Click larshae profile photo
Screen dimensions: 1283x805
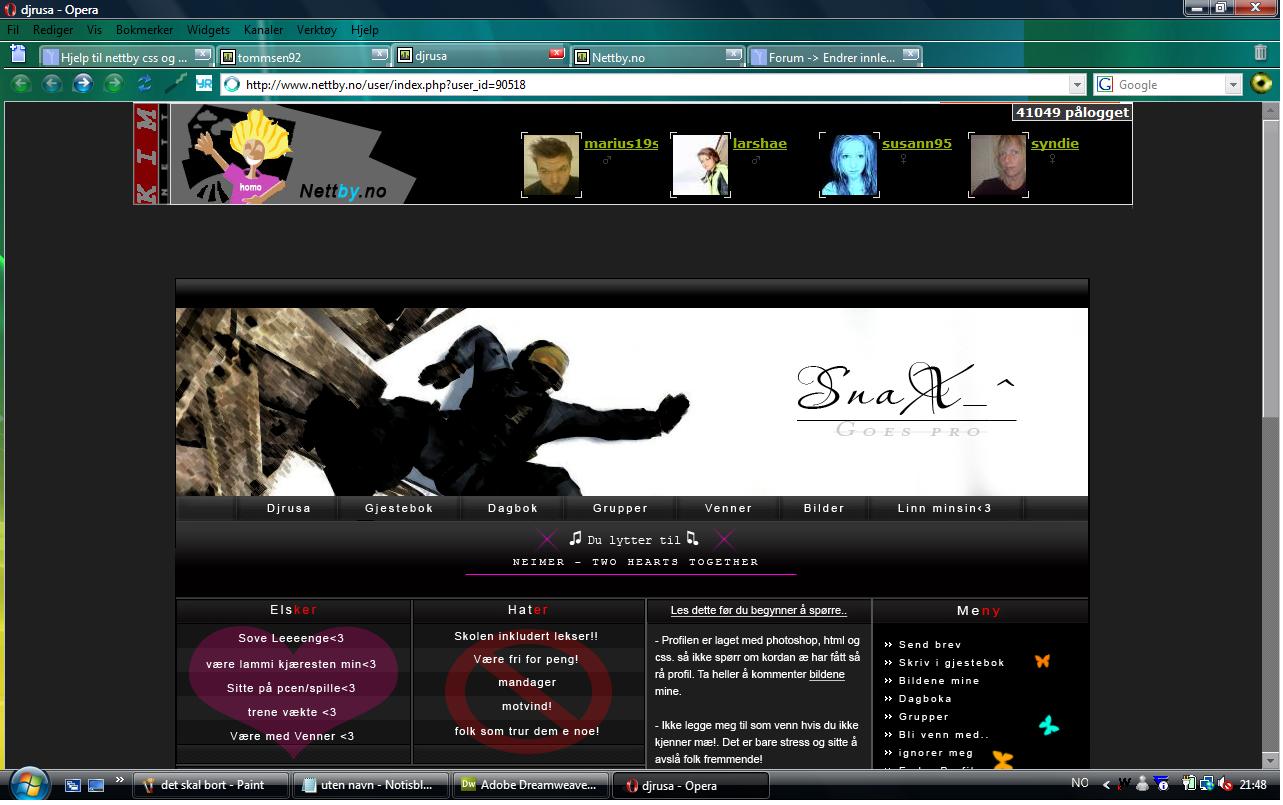[700, 165]
